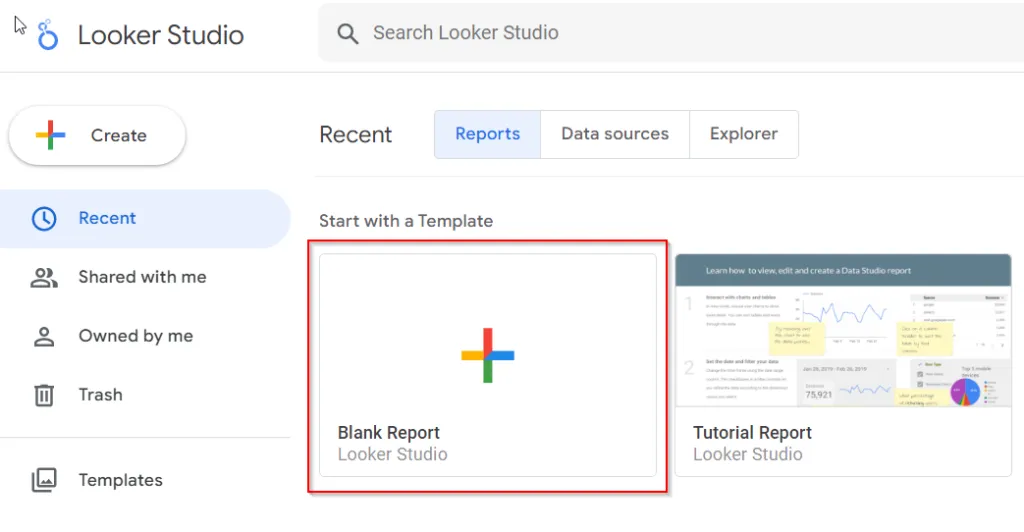
Task: Click the Blank Report plus icon
Action: 488,355
